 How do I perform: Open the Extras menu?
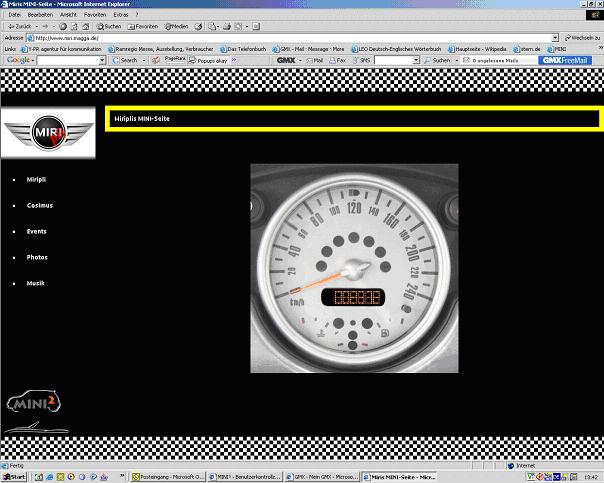click(x=120, y=16)
